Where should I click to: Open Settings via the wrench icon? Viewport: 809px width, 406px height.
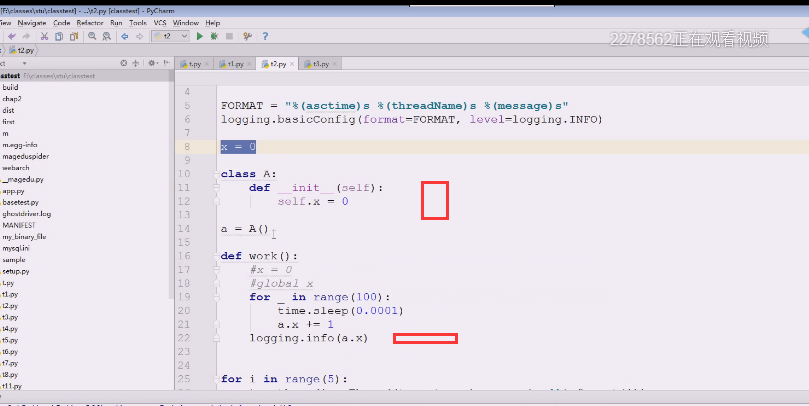coord(248,36)
